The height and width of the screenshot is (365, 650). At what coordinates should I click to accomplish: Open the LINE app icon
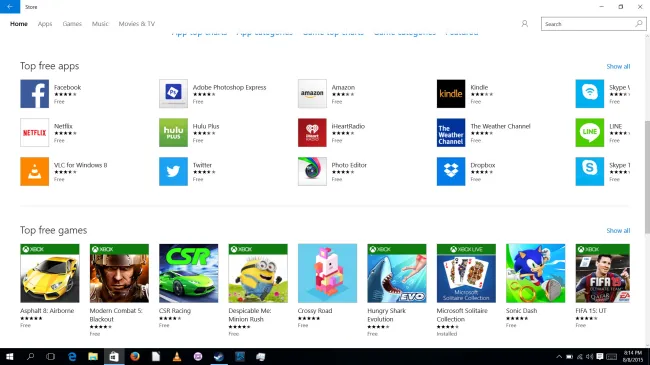(x=590, y=133)
